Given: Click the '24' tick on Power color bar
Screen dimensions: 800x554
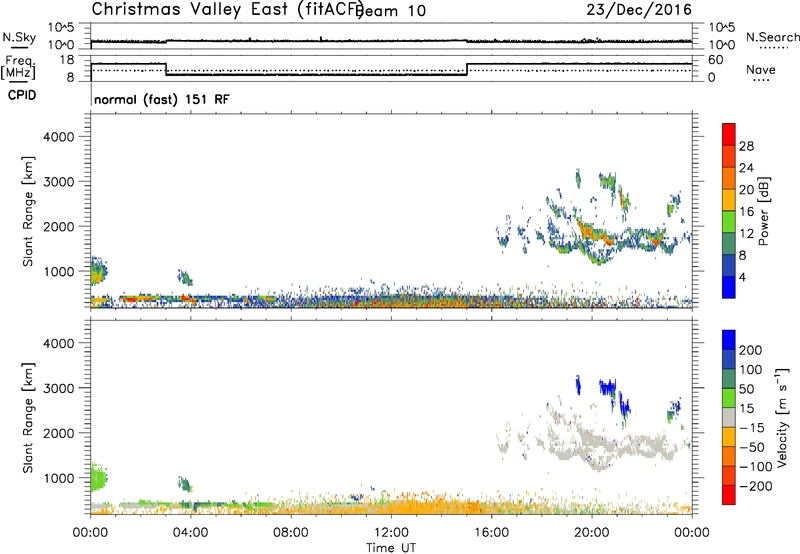Looking at the screenshot, I should point(746,168).
